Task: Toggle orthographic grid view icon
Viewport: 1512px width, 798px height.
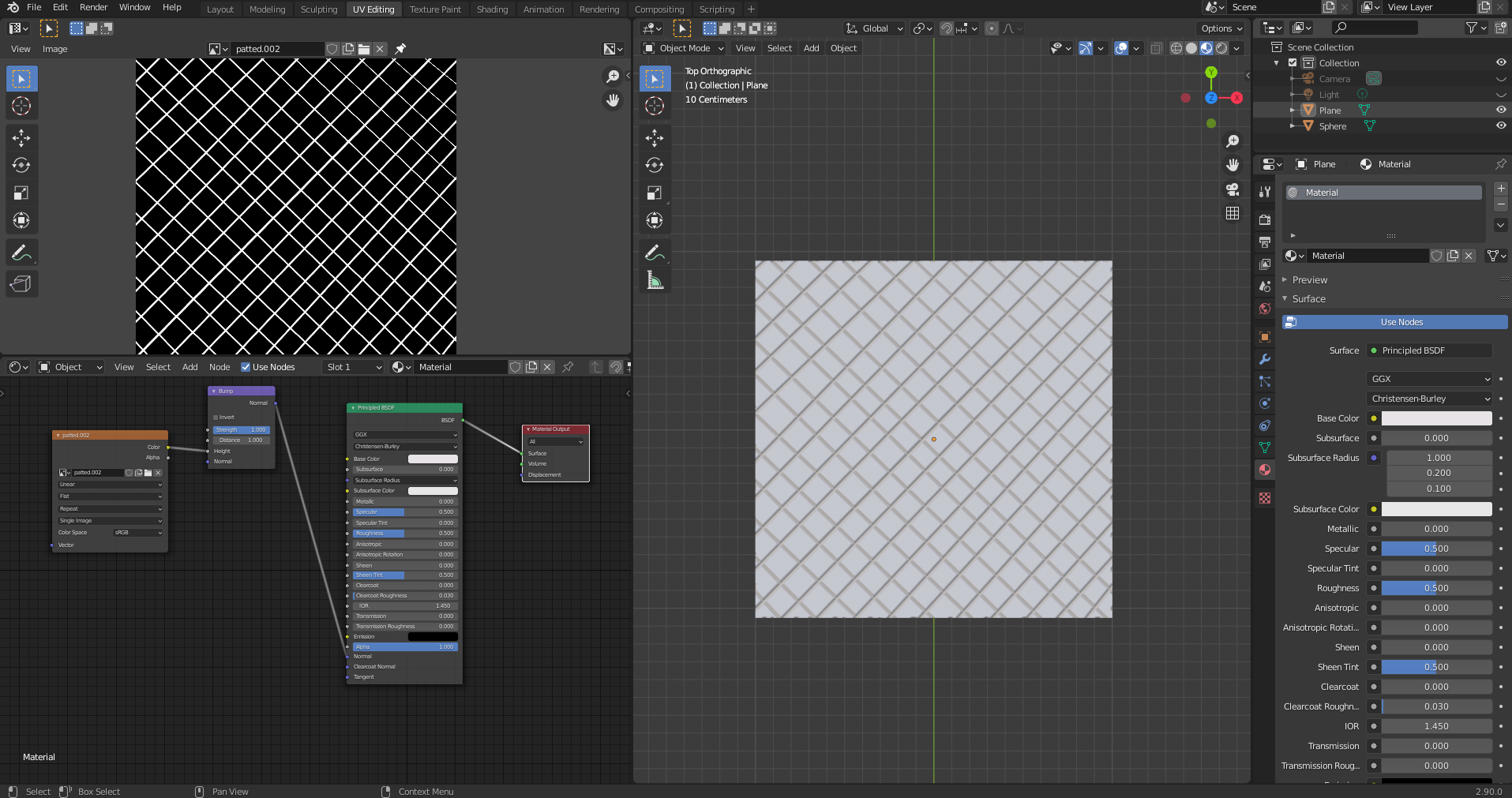Action: [1232, 214]
